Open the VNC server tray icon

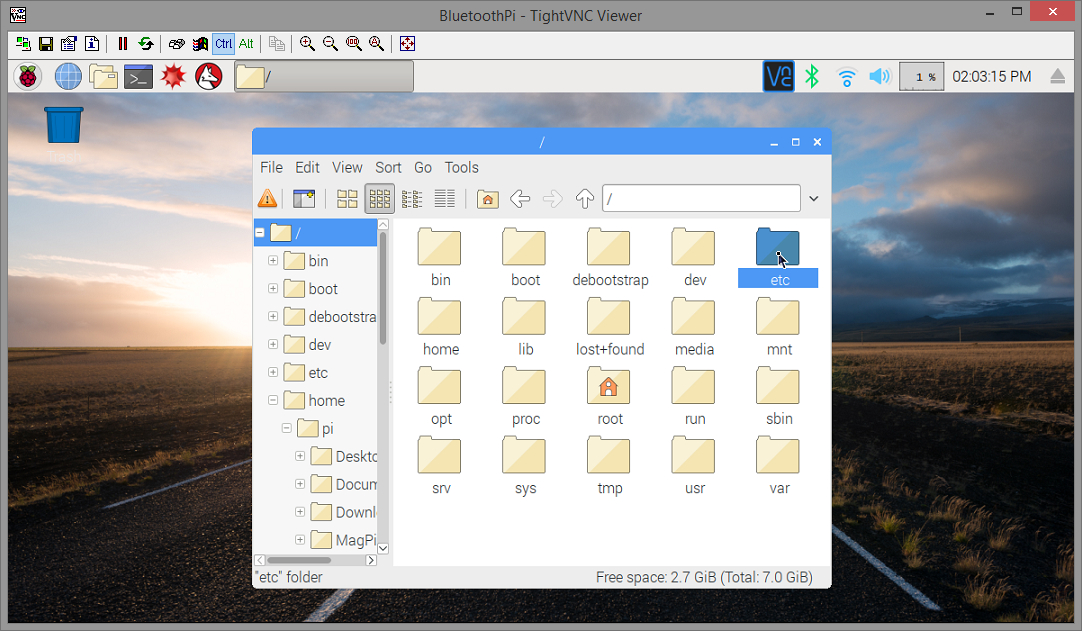click(778, 77)
